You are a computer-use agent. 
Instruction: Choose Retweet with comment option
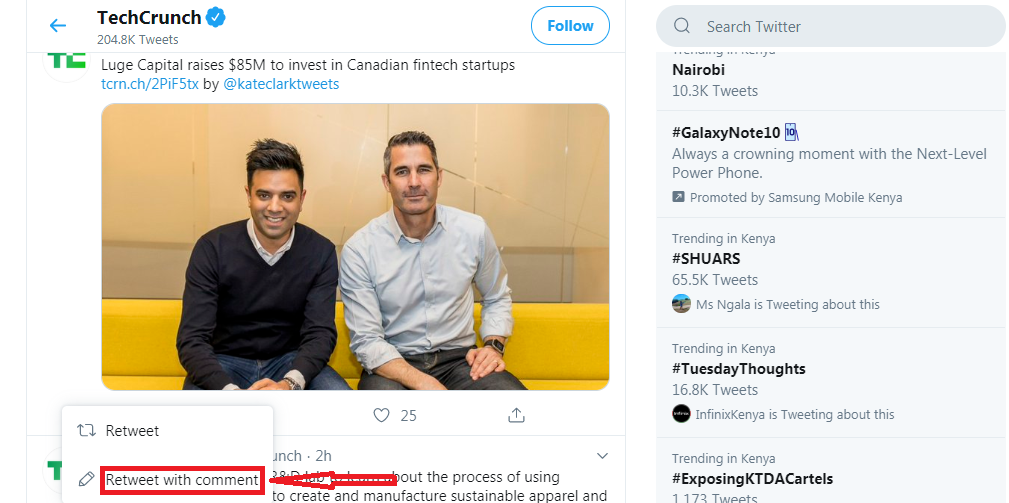click(182, 480)
